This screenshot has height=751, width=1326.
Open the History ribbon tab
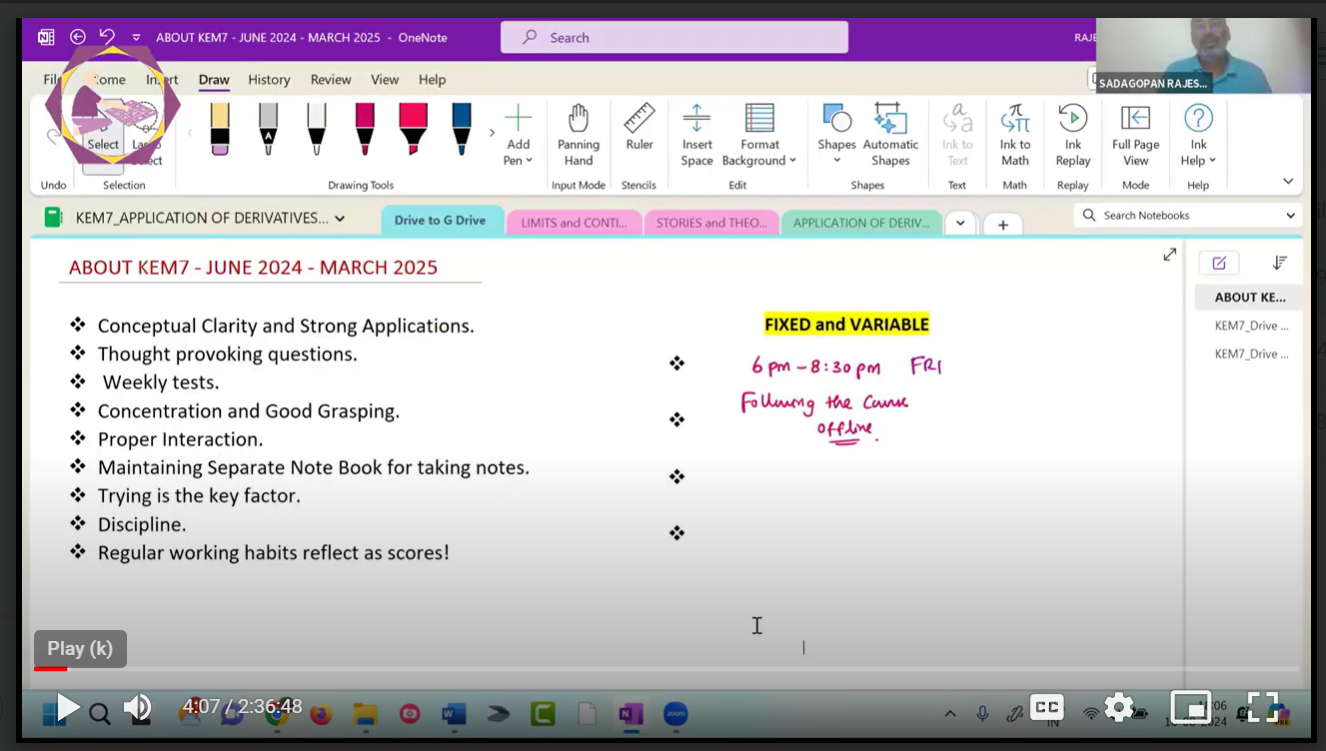(269, 80)
